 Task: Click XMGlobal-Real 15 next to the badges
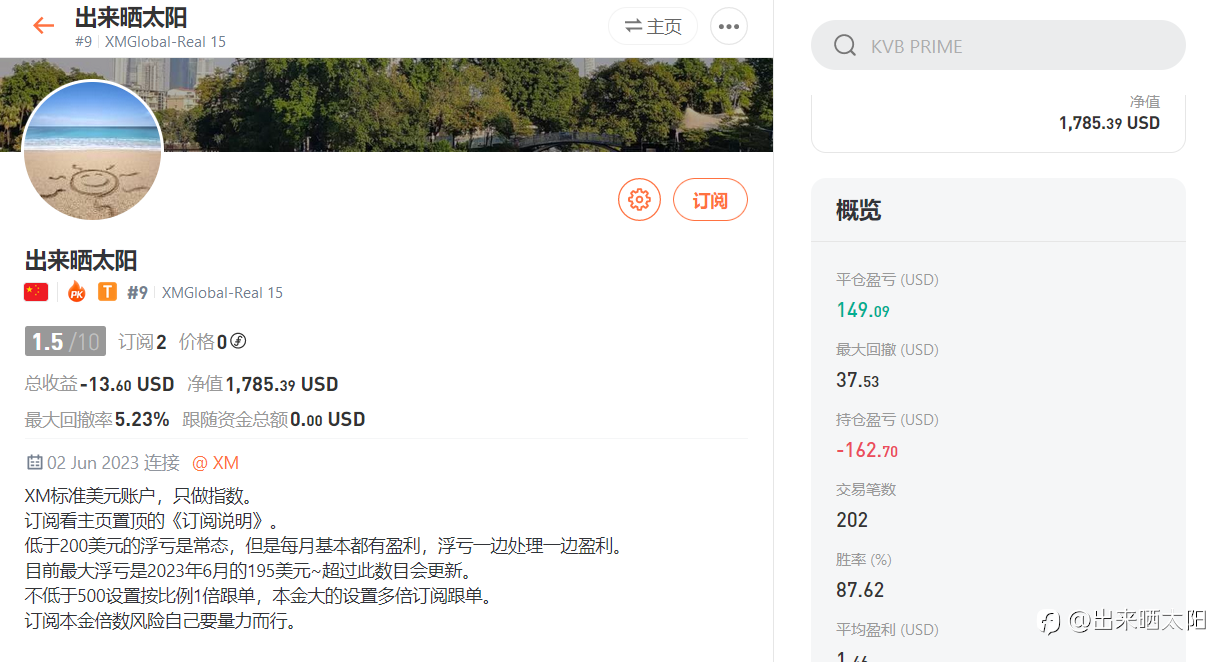(222, 293)
